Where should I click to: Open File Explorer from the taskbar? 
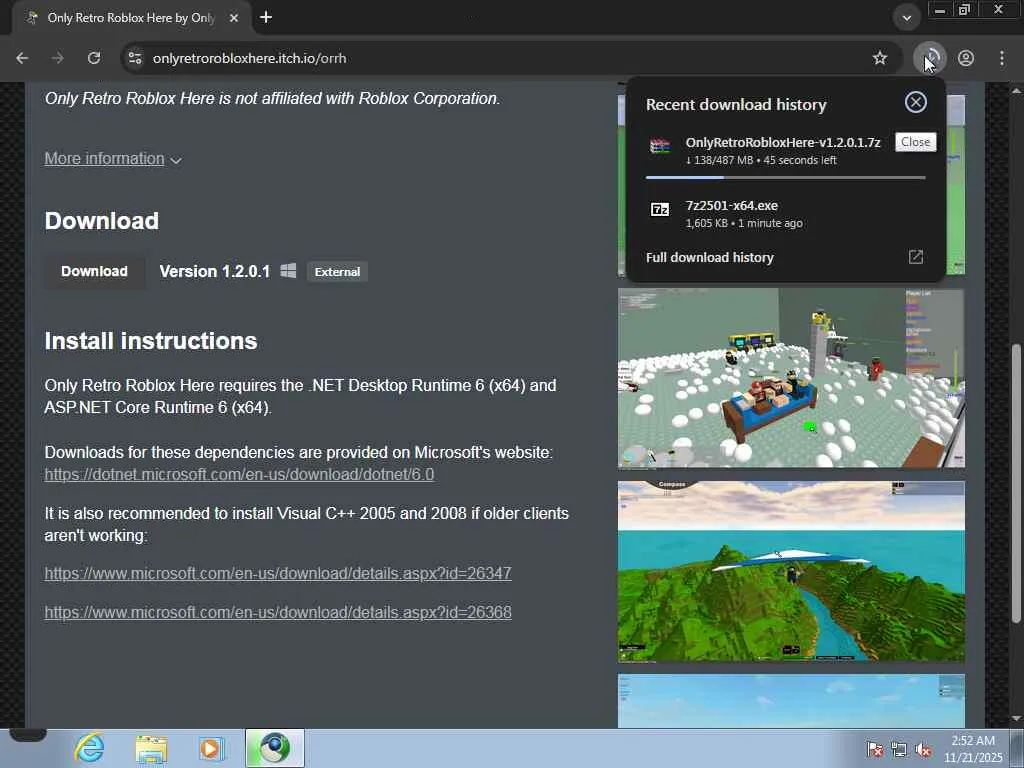tap(151, 748)
